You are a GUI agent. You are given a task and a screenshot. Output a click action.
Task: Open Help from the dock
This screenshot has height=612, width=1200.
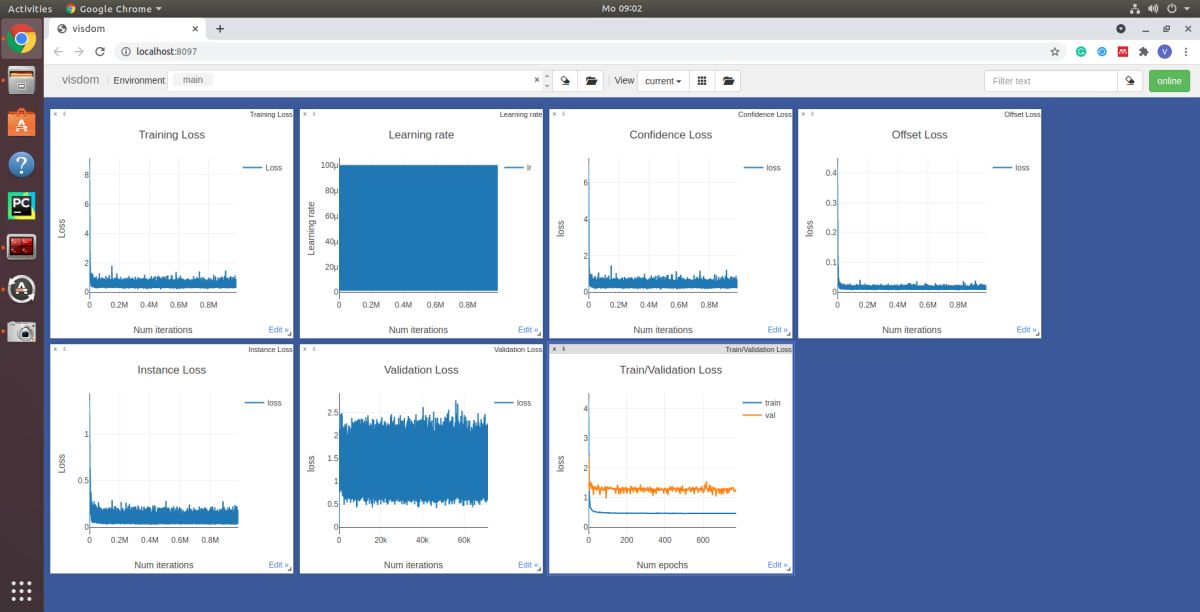click(x=21, y=164)
